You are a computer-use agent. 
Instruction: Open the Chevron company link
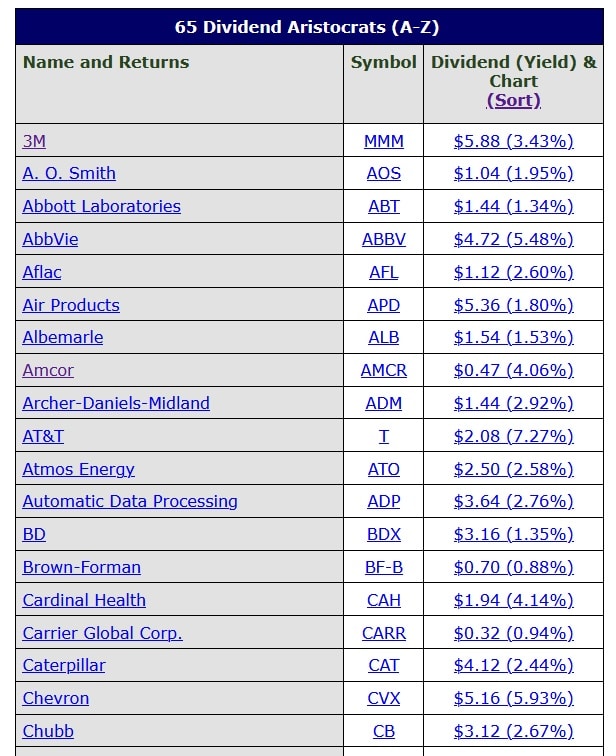(x=56, y=698)
